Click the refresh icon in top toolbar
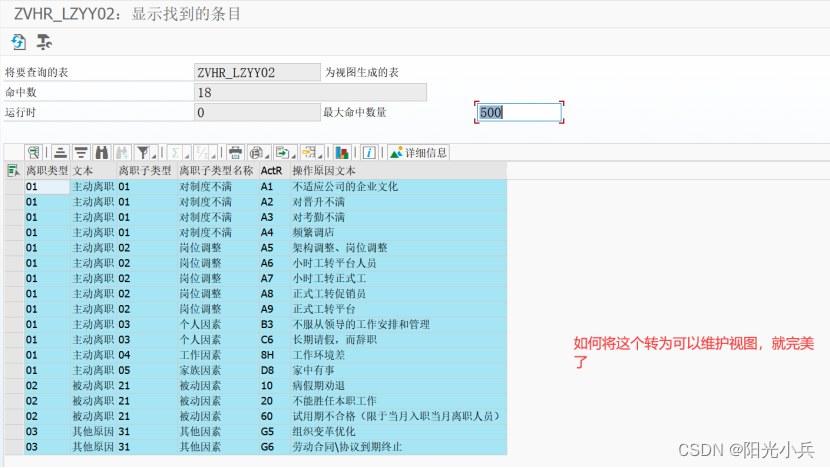 19,42
